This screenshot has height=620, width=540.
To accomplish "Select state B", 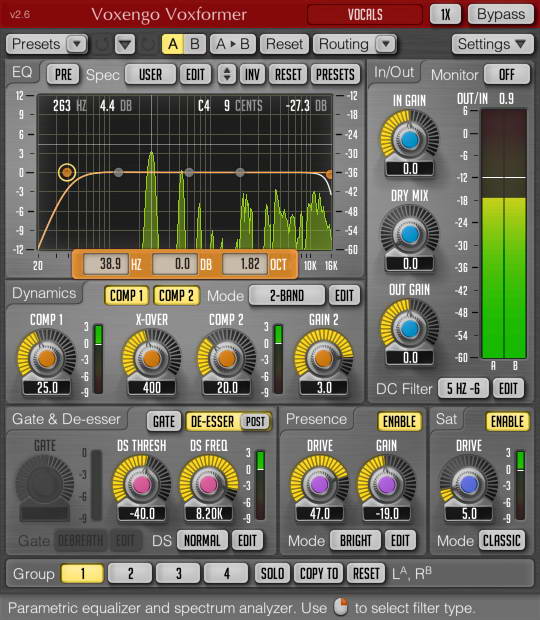I will click(x=194, y=44).
